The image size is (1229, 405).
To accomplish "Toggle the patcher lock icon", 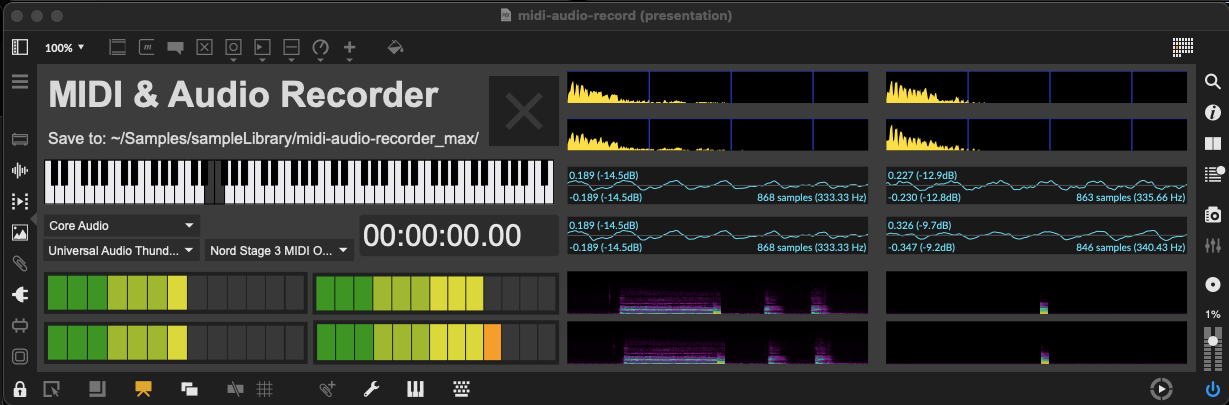I will click(19, 389).
